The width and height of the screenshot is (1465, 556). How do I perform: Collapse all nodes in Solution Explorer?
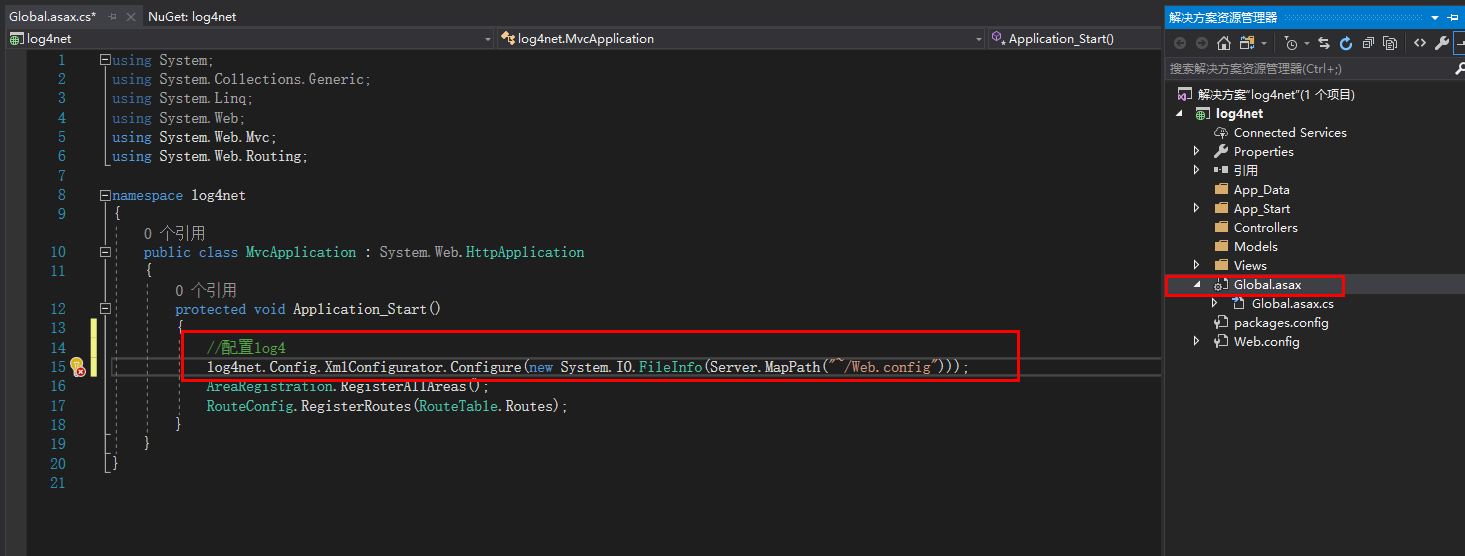(x=1368, y=43)
